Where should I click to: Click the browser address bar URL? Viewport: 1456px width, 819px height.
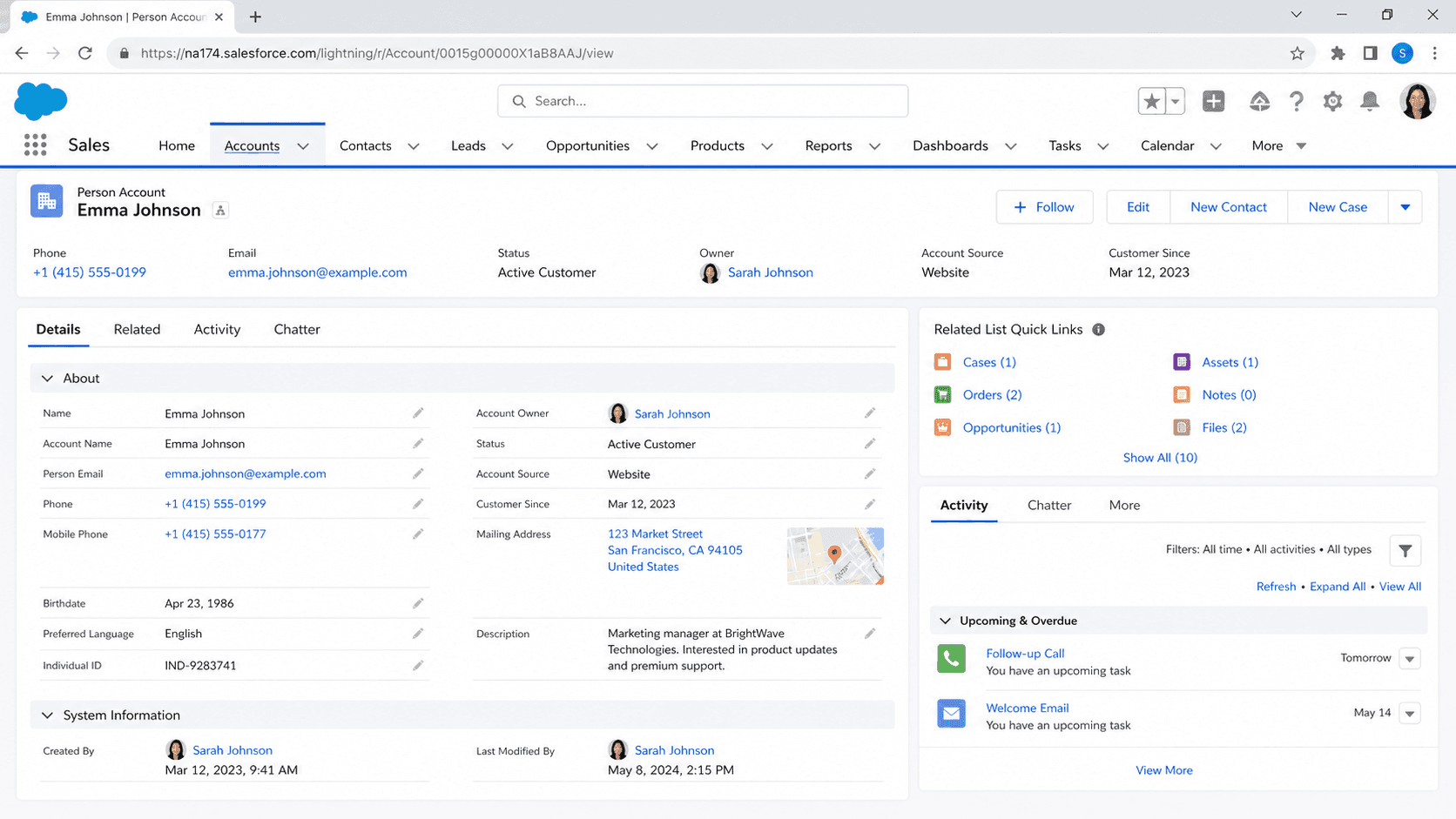[x=377, y=53]
